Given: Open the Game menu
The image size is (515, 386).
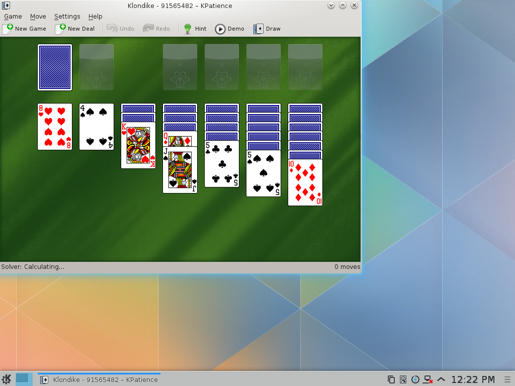Looking at the screenshot, I should point(13,16).
